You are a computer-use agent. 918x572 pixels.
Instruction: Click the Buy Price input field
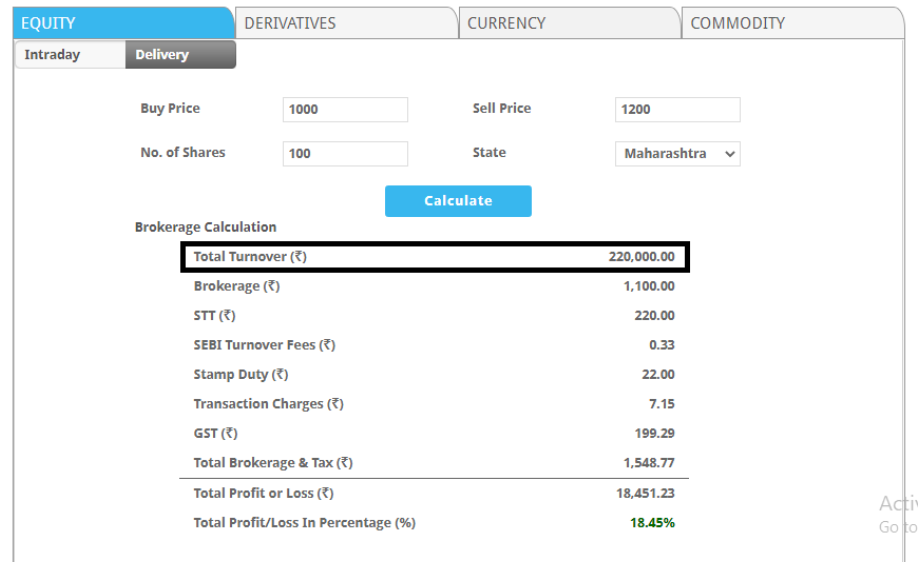[345, 110]
